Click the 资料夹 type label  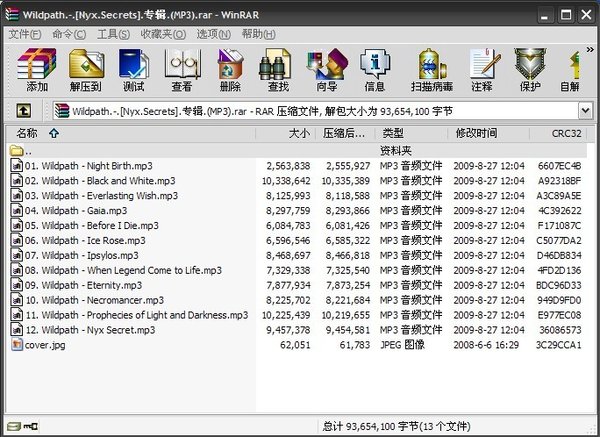396,151
